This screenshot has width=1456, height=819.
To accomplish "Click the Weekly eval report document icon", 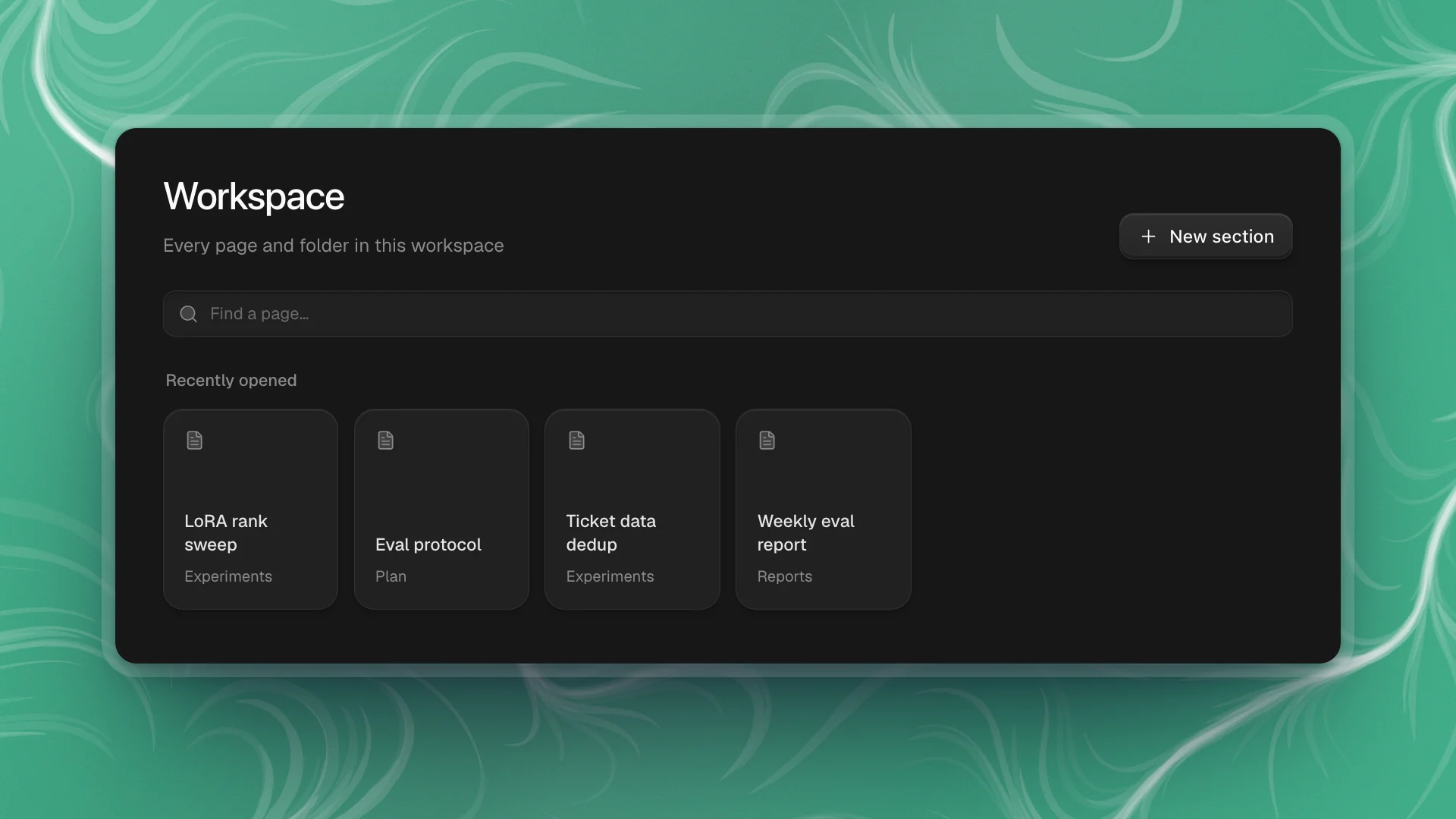I will pyautogui.click(x=767, y=441).
